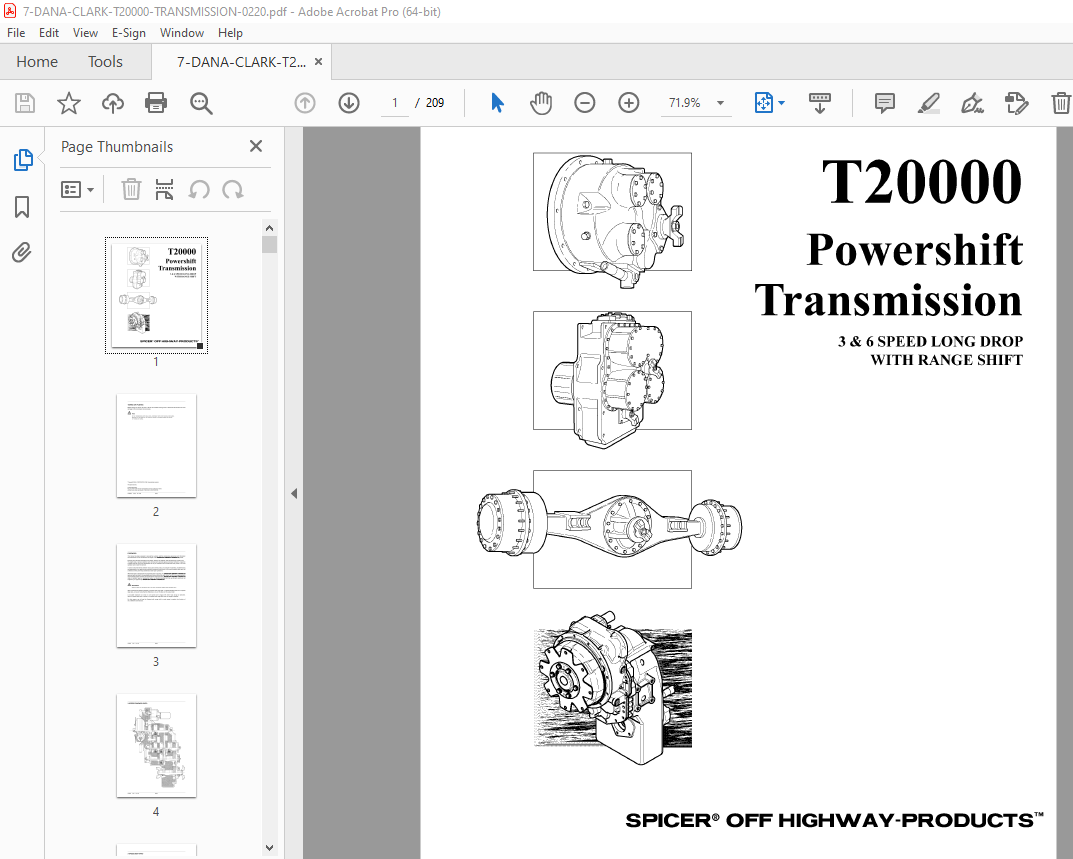
Task: Open the Sign document tool
Action: pyautogui.click(x=972, y=103)
